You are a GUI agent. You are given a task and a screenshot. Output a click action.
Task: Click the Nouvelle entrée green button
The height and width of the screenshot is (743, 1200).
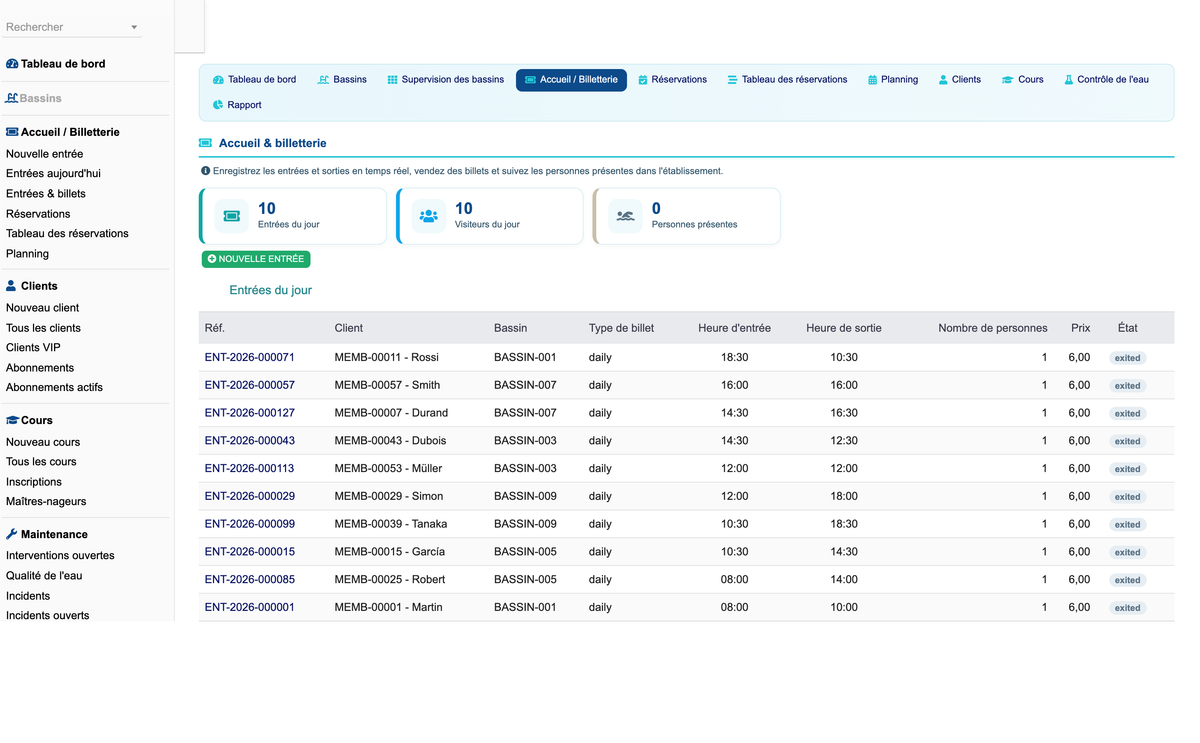point(256,259)
